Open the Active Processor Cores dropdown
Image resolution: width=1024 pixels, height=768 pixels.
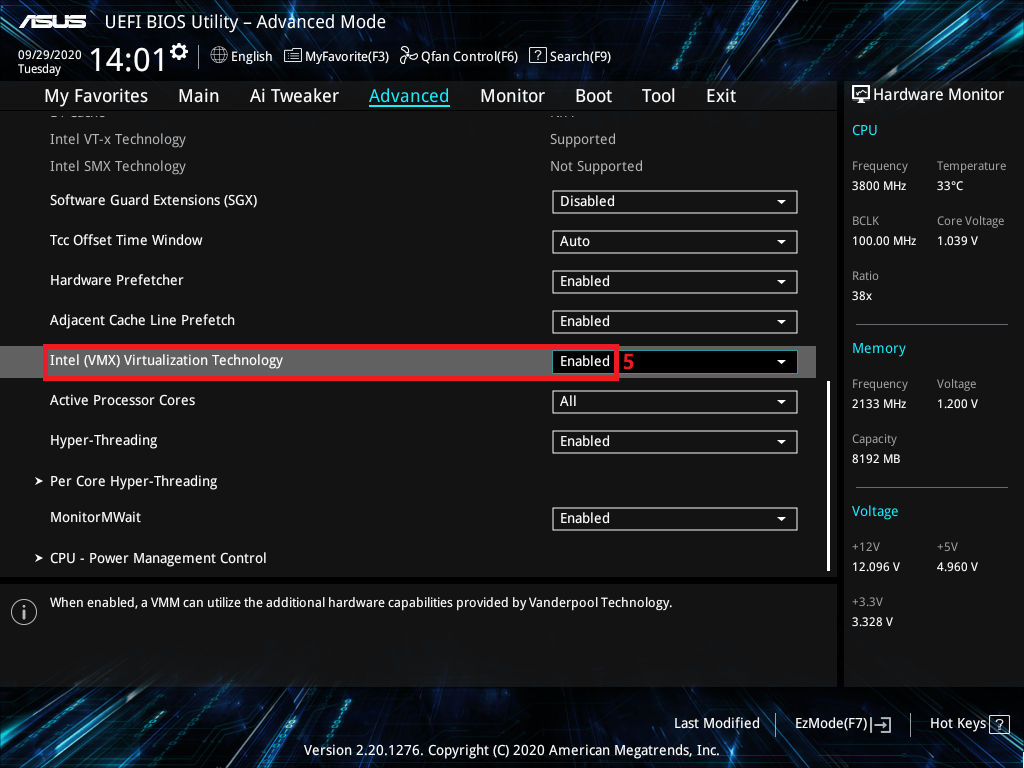[x=674, y=401]
